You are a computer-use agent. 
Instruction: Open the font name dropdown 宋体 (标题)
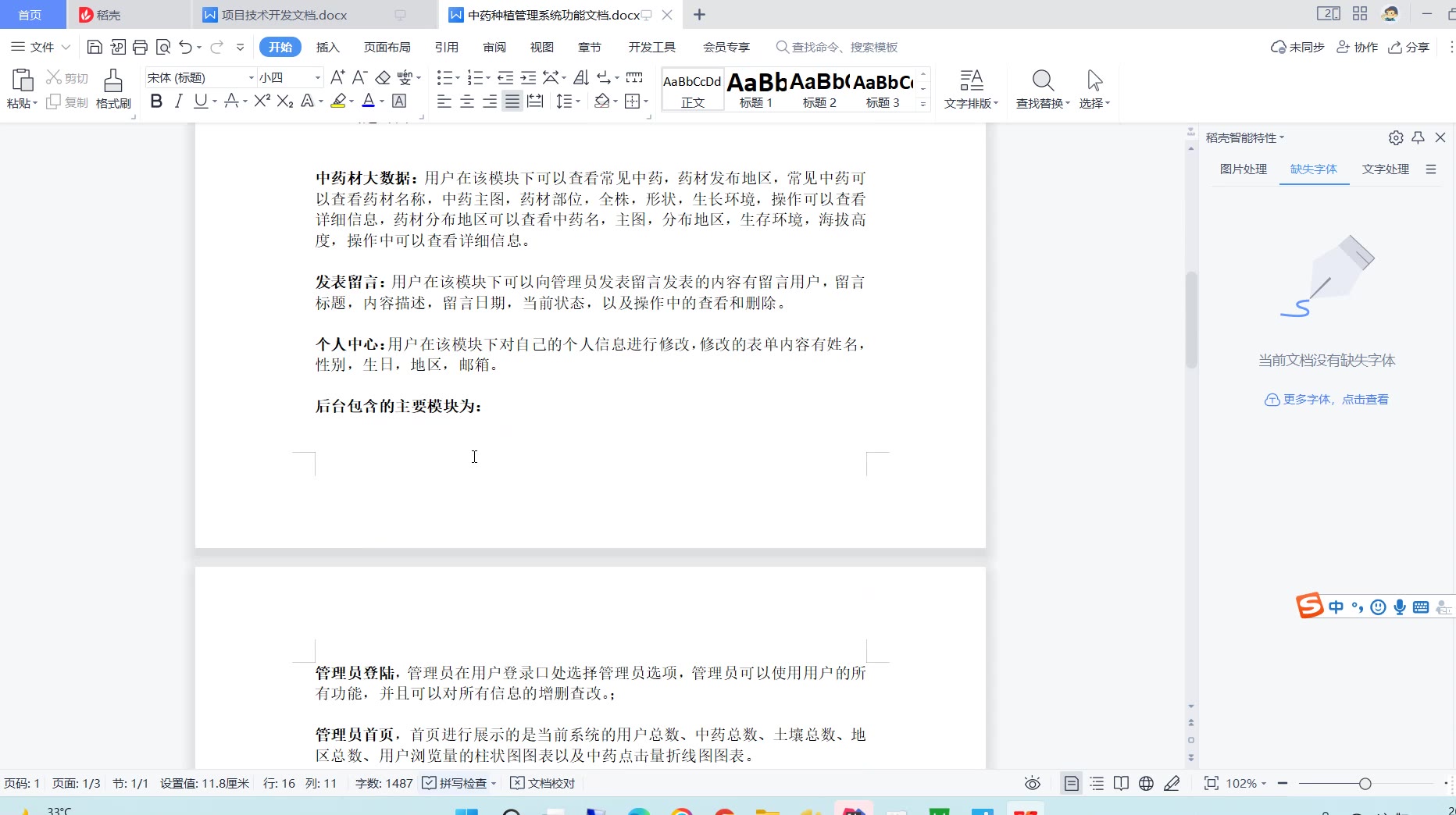click(x=252, y=77)
